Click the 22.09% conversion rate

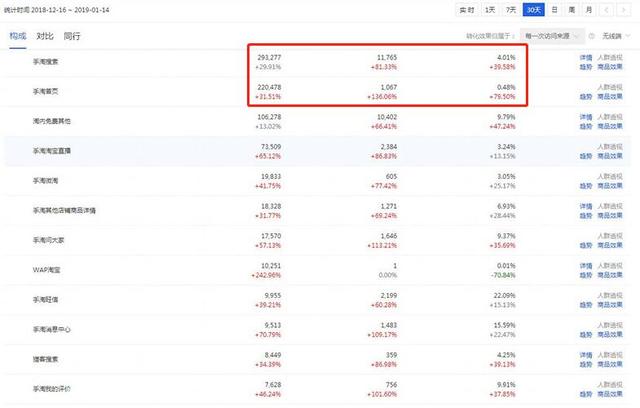point(504,295)
